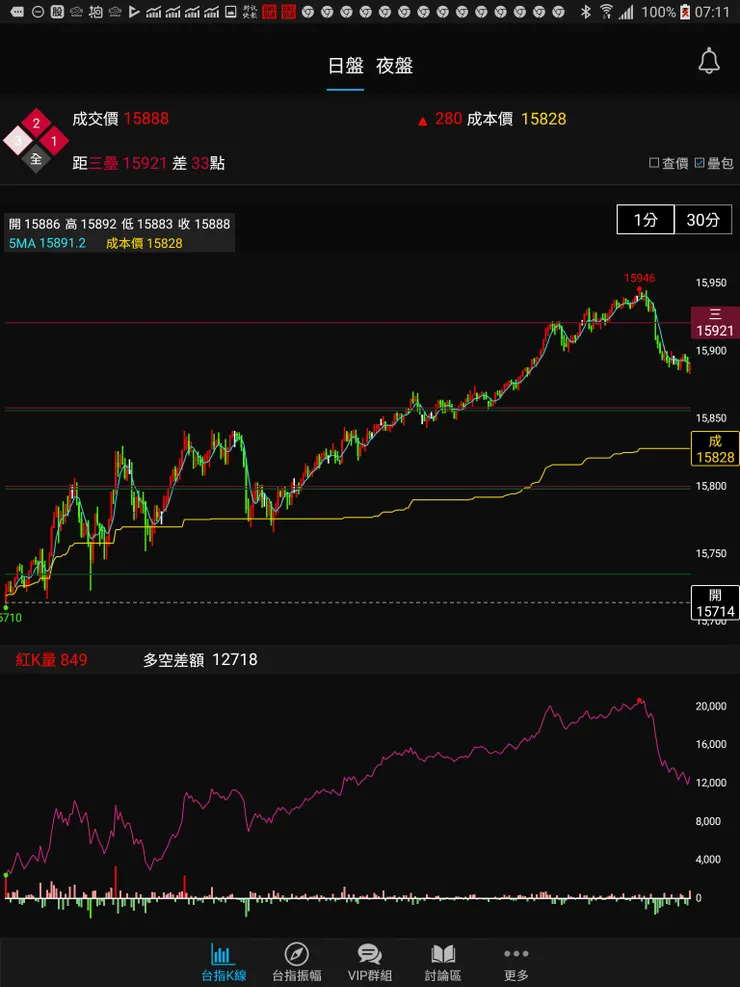Open the notification bell alerts
This screenshot has width=740, height=987.
coord(709,61)
